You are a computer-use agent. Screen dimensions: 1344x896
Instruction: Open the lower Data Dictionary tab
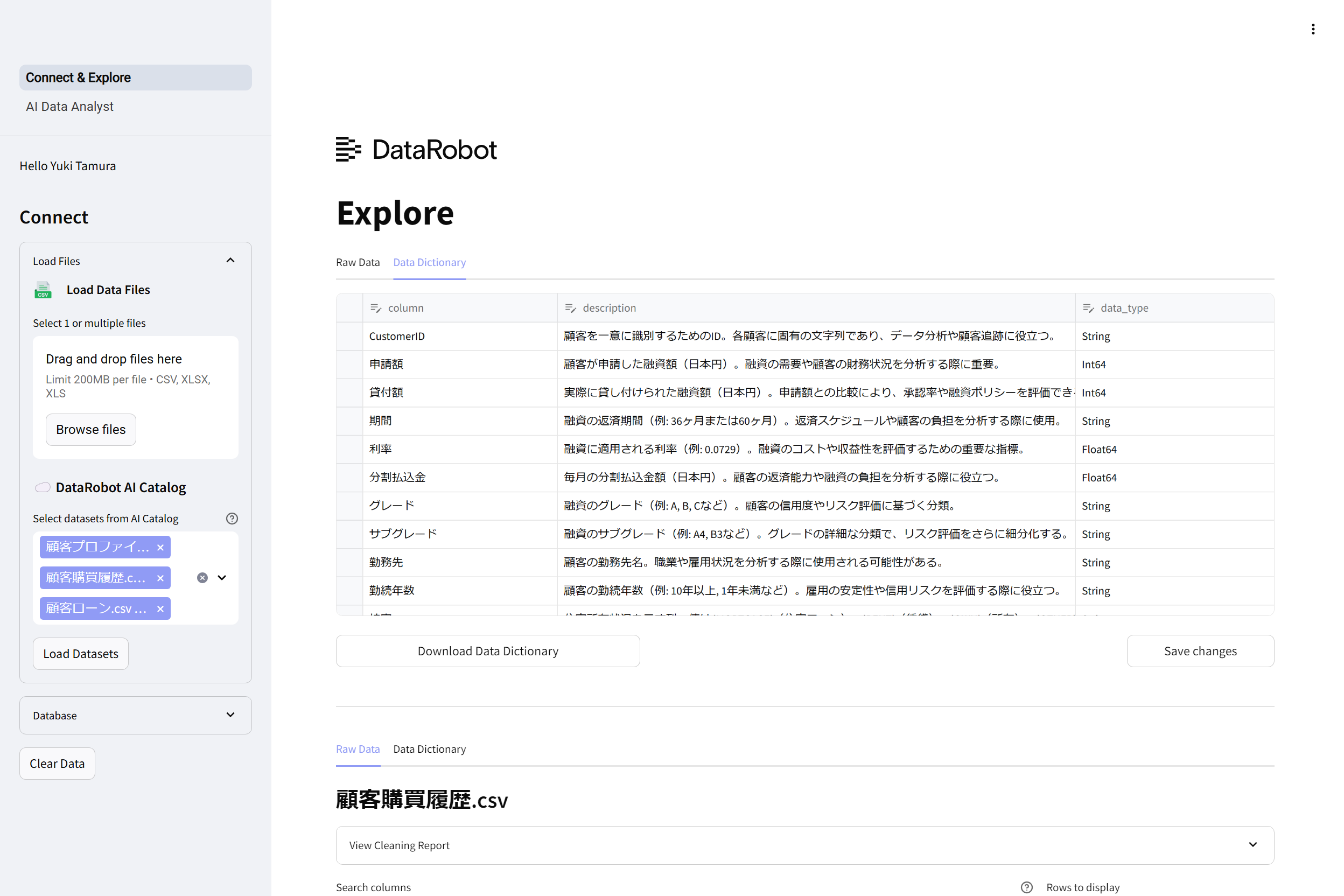(x=429, y=748)
